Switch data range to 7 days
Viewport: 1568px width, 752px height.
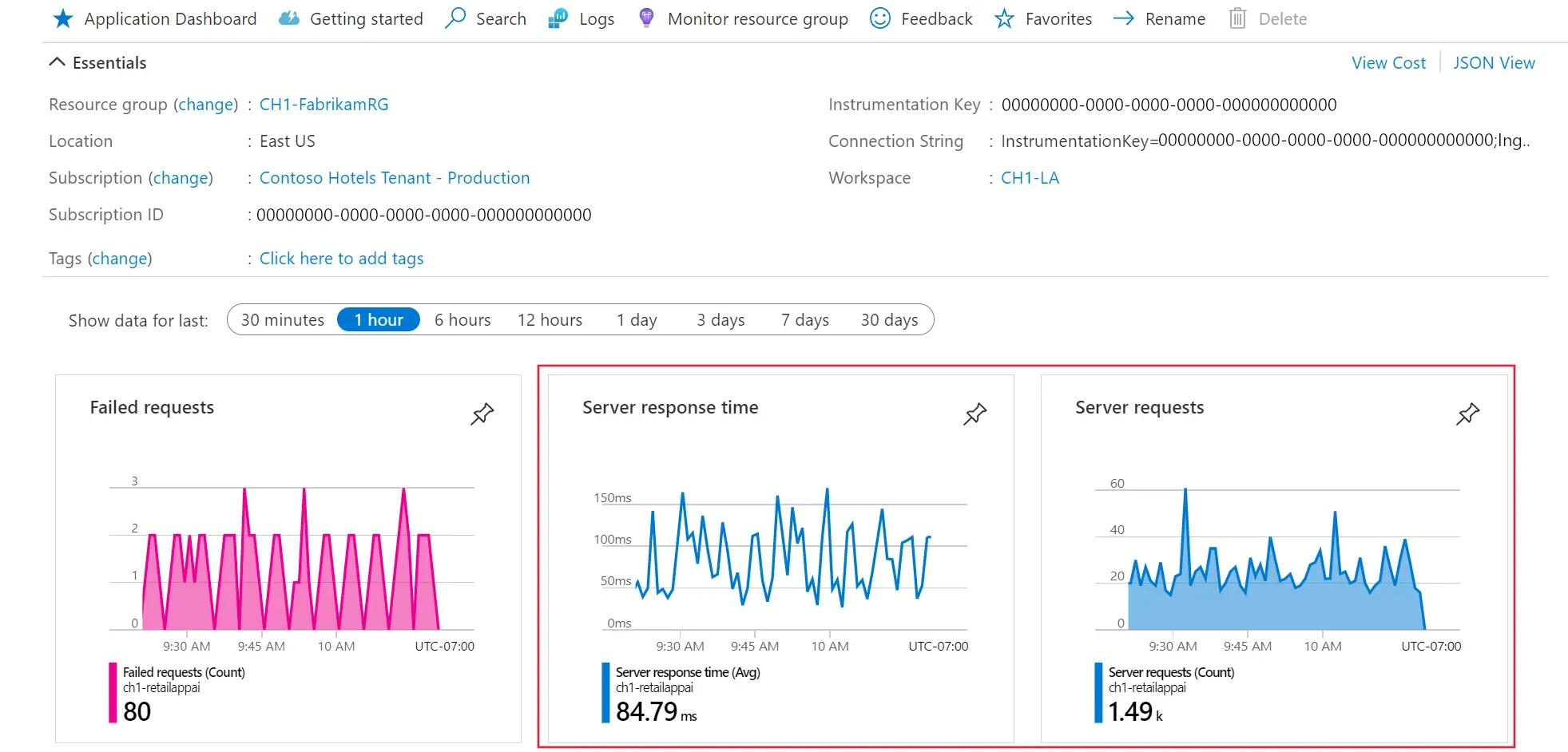[804, 319]
